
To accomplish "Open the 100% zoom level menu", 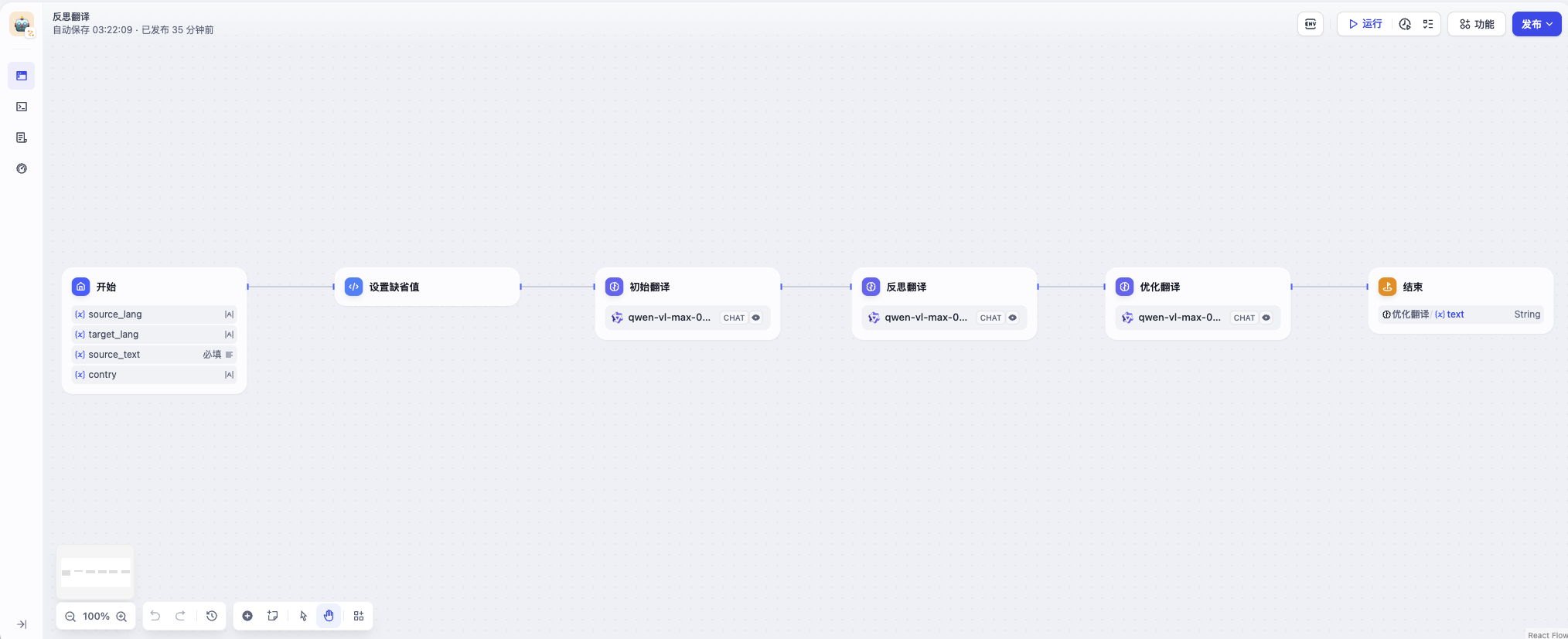I will pos(96,617).
